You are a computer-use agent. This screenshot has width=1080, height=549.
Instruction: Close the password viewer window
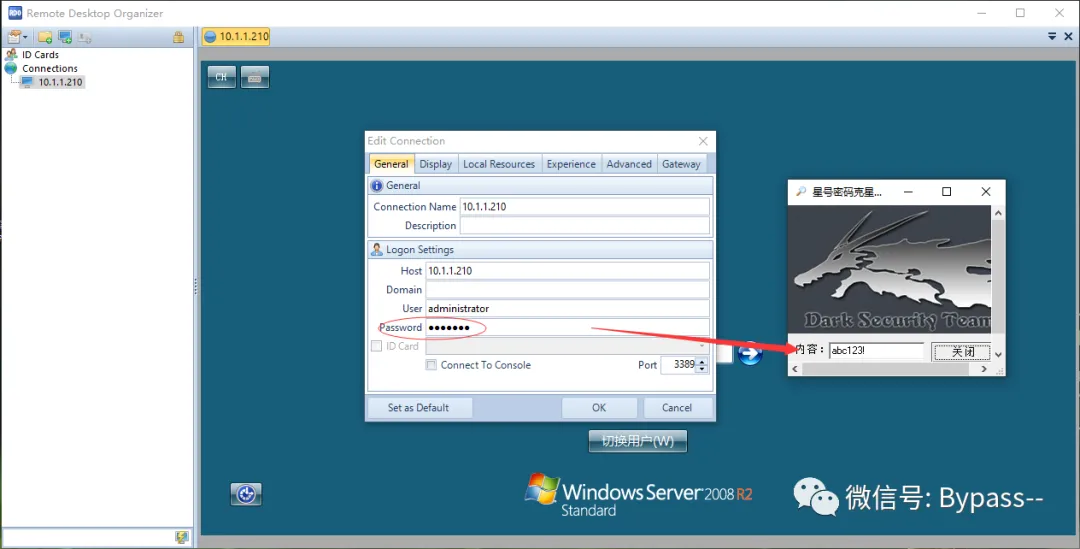pos(986,191)
